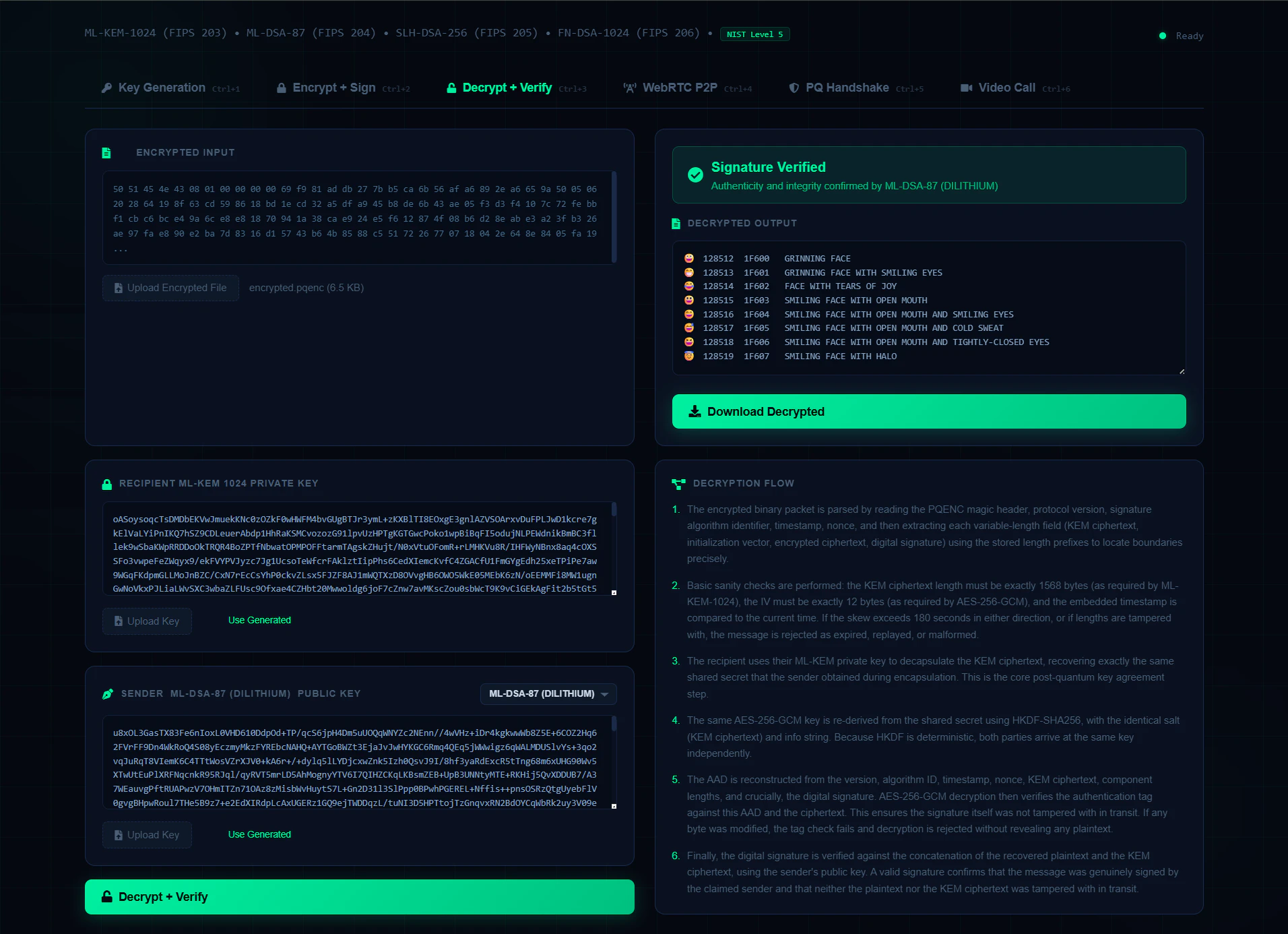
Task: Click the ML-KEM-1024 (FIPS 203) header text
Action: pos(156,33)
